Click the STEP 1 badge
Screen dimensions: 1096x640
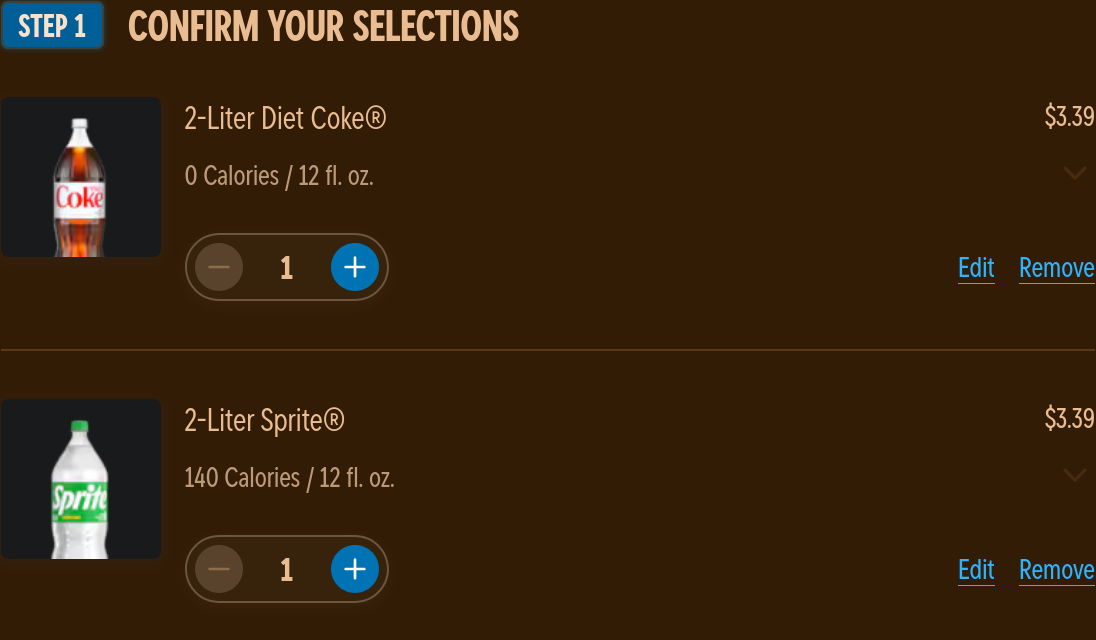click(x=52, y=26)
